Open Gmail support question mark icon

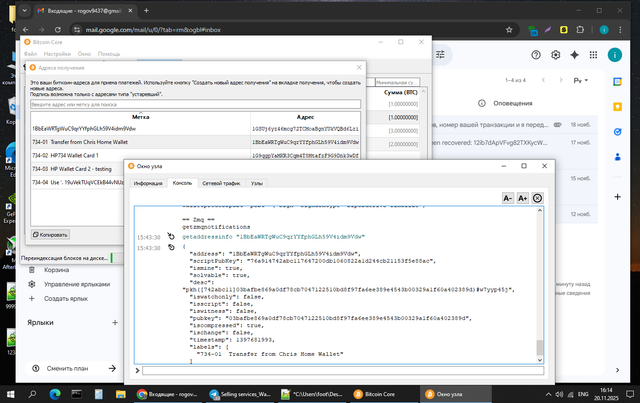pyautogui.click(x=536, y=55)
